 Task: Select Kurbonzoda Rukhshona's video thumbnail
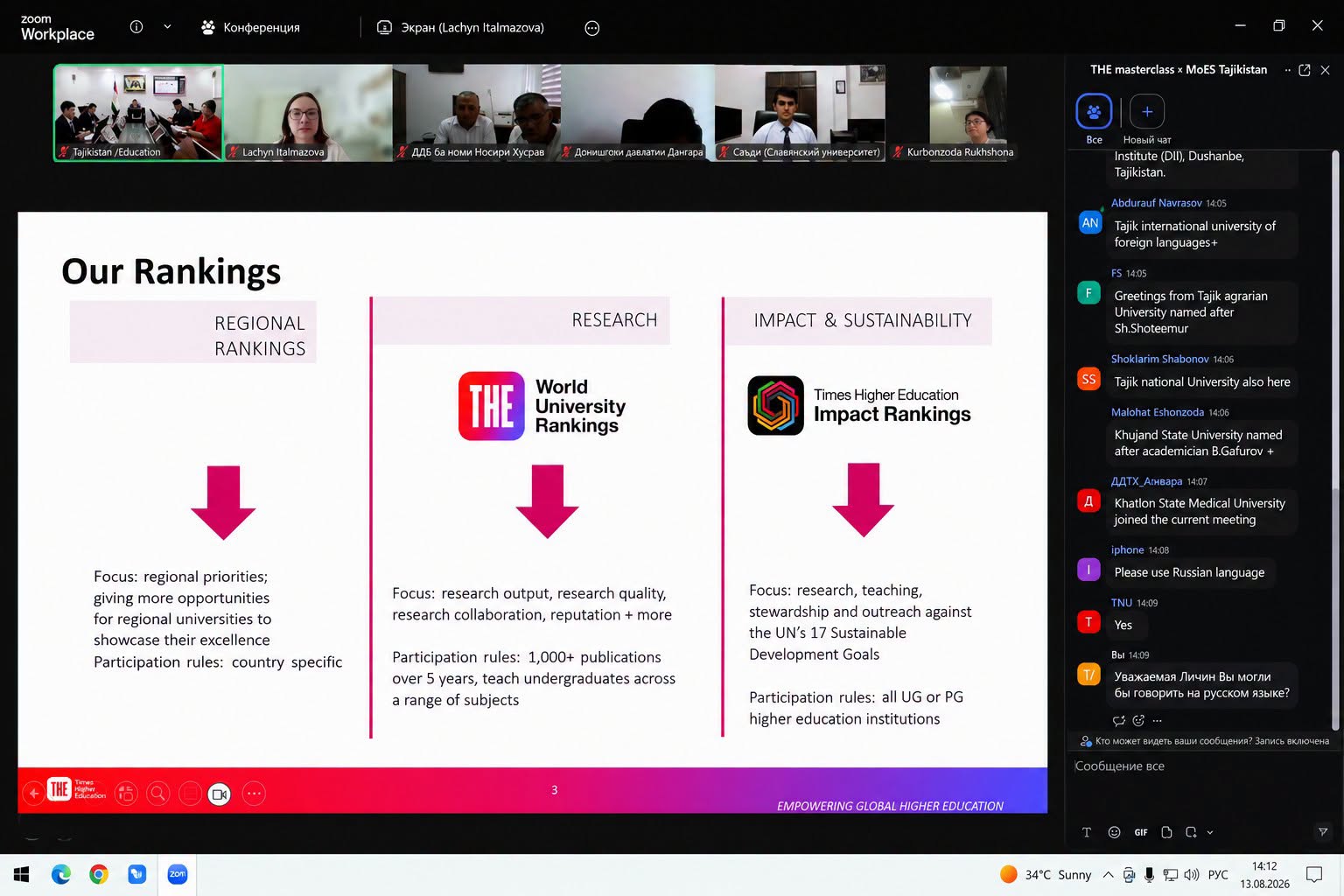tap(968, 113)
